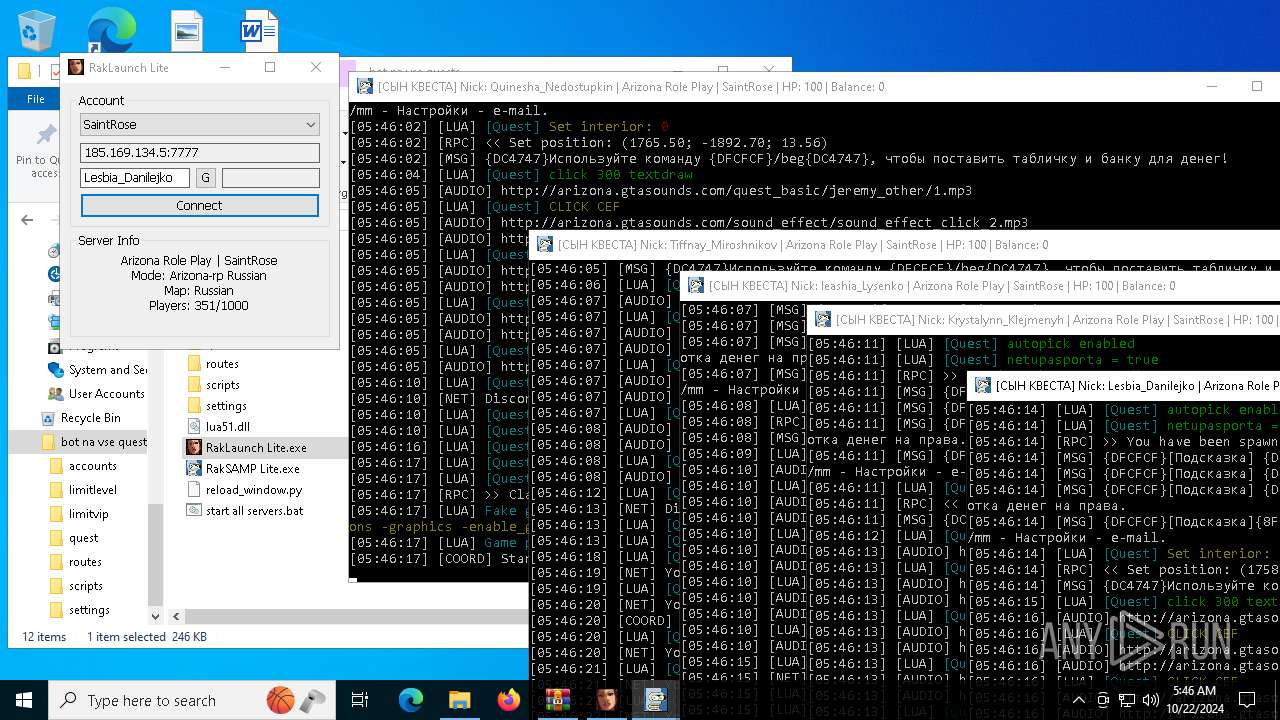Viewport: 1280px width, 720px height.
Task: Open the Windows Start menu
Action: click(24, 700)
